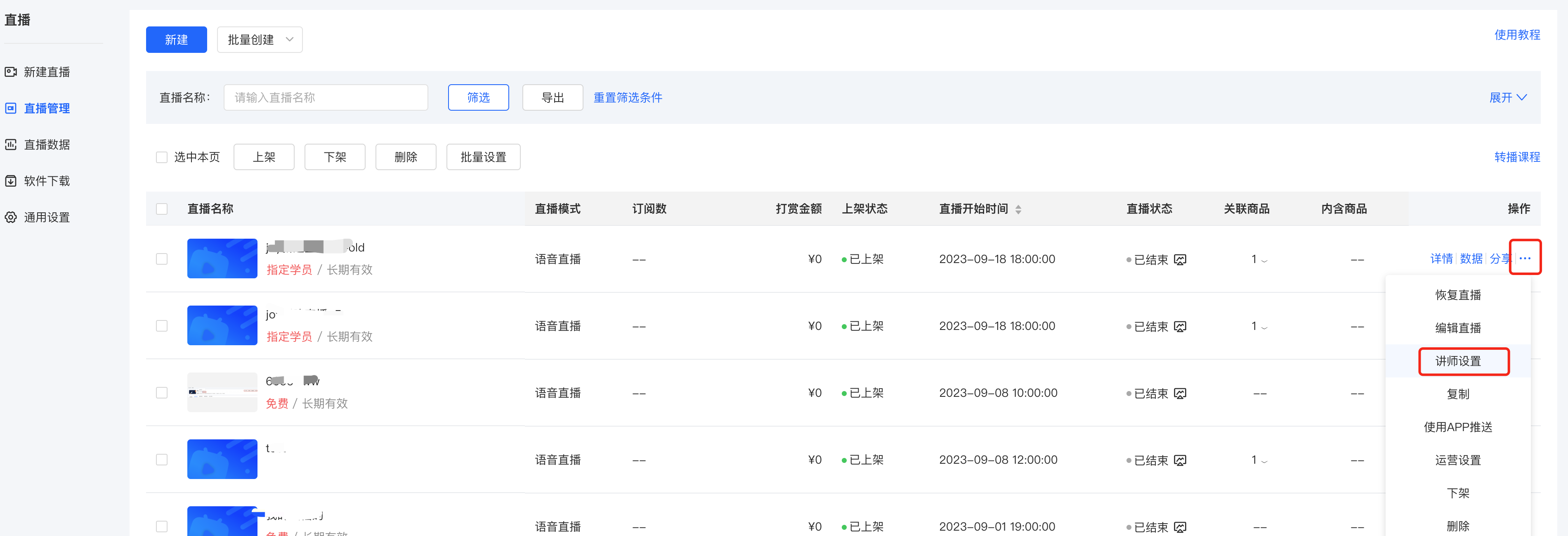The image size is (1568, 536).
Task: Click the 筛选 button
Action: coord(478,97)
